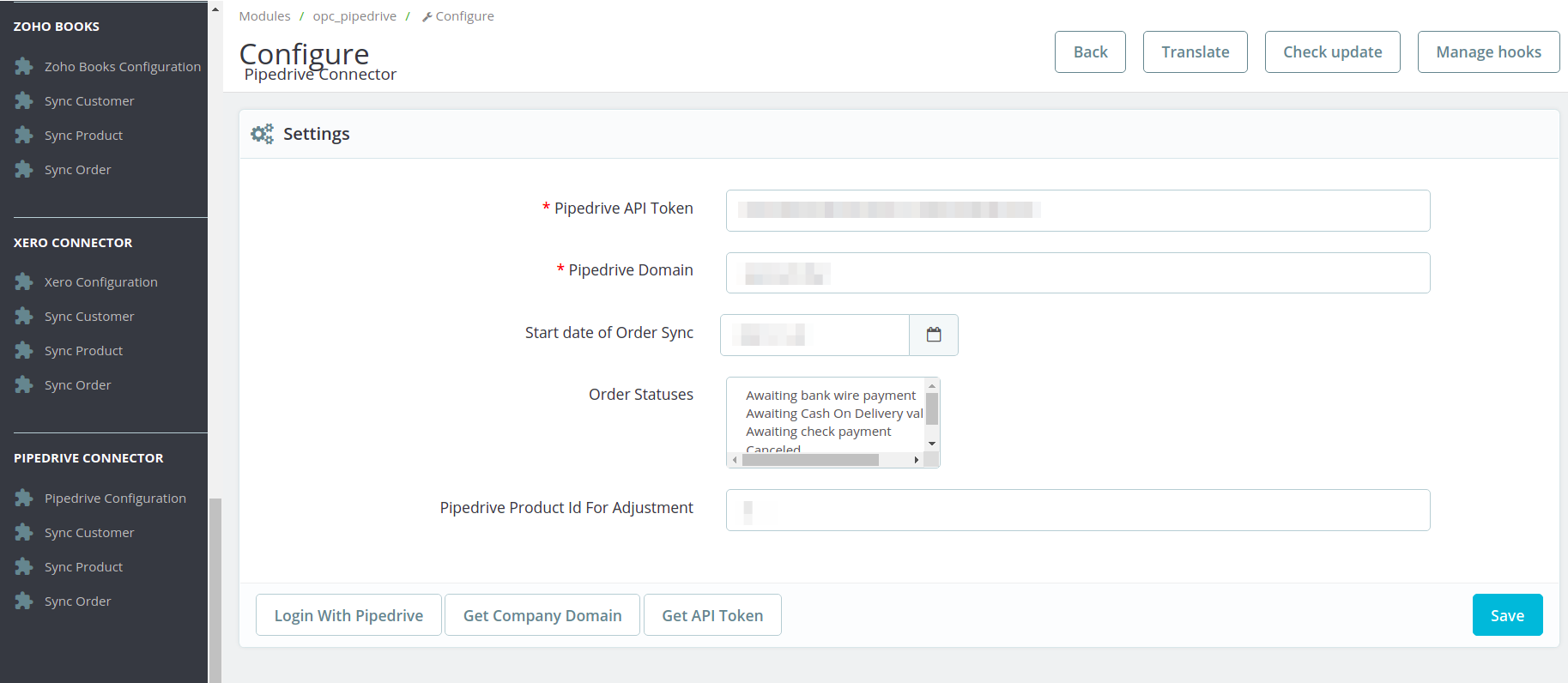Click the sidebar vertical scrollbar thumb

(x=215, y=590)
